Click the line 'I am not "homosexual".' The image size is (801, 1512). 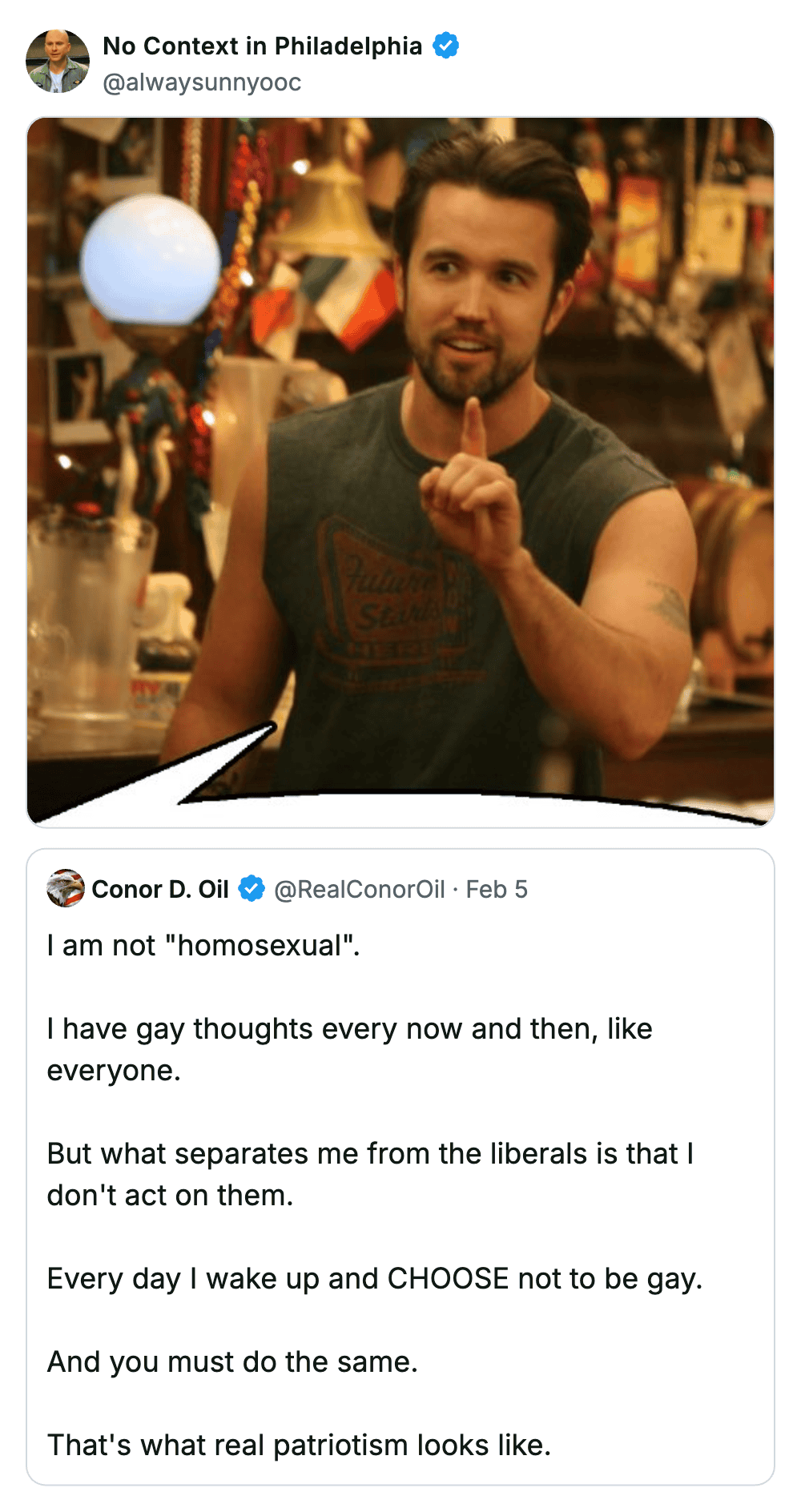[203, 945]
